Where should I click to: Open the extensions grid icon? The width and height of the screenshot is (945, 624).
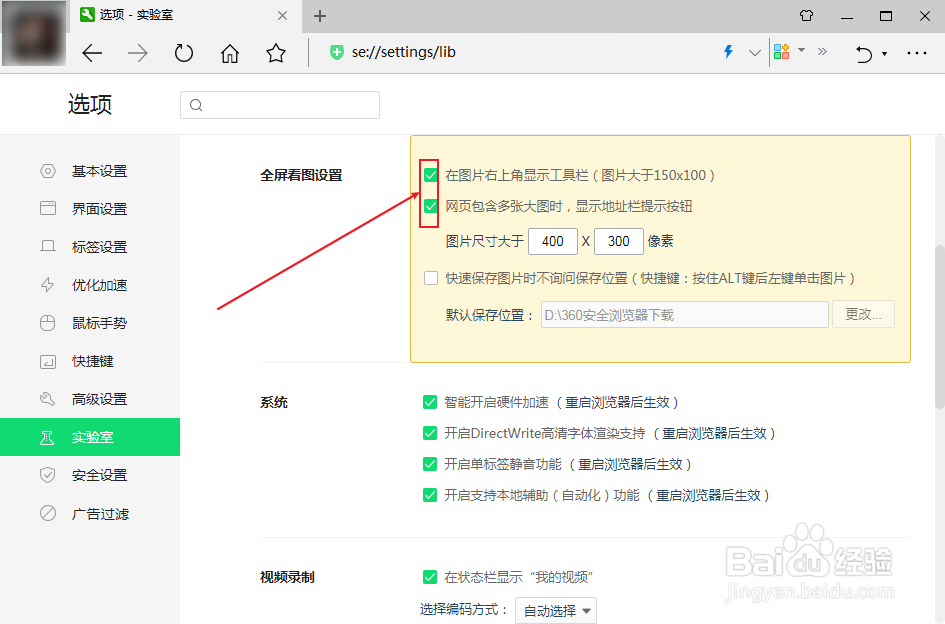(782, 52)
